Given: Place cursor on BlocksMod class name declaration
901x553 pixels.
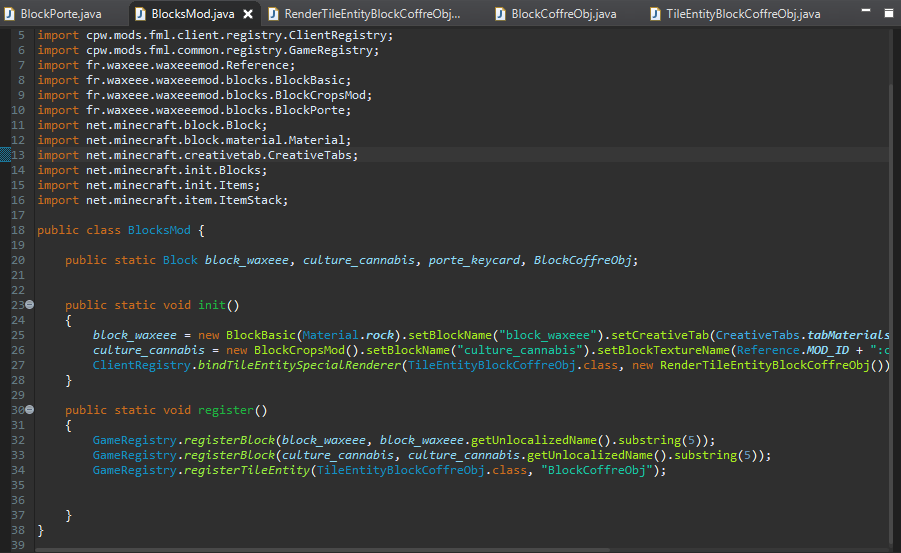Looking at the screenshot, I should point(159,230).
